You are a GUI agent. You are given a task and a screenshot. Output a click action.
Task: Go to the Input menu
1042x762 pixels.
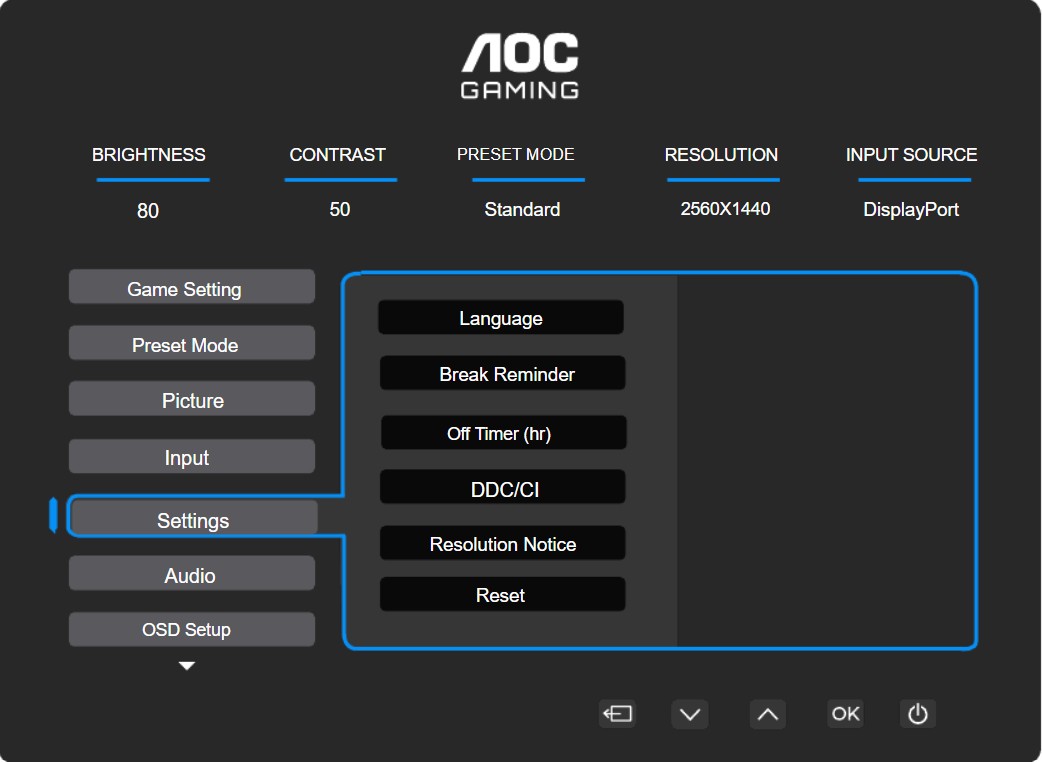[x=191, y=457]
